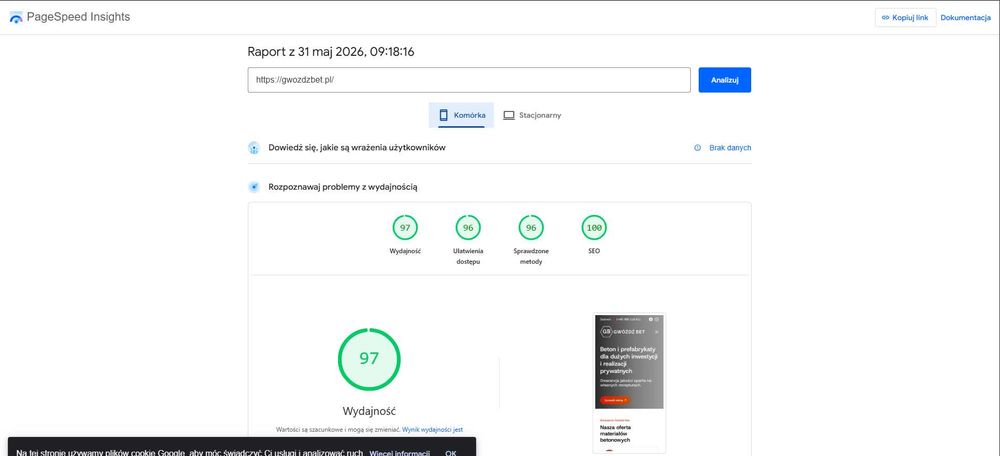Screen dimensions: 1000x456
Task: Click the info icon beside Brak danych
Action: (697, 148)
